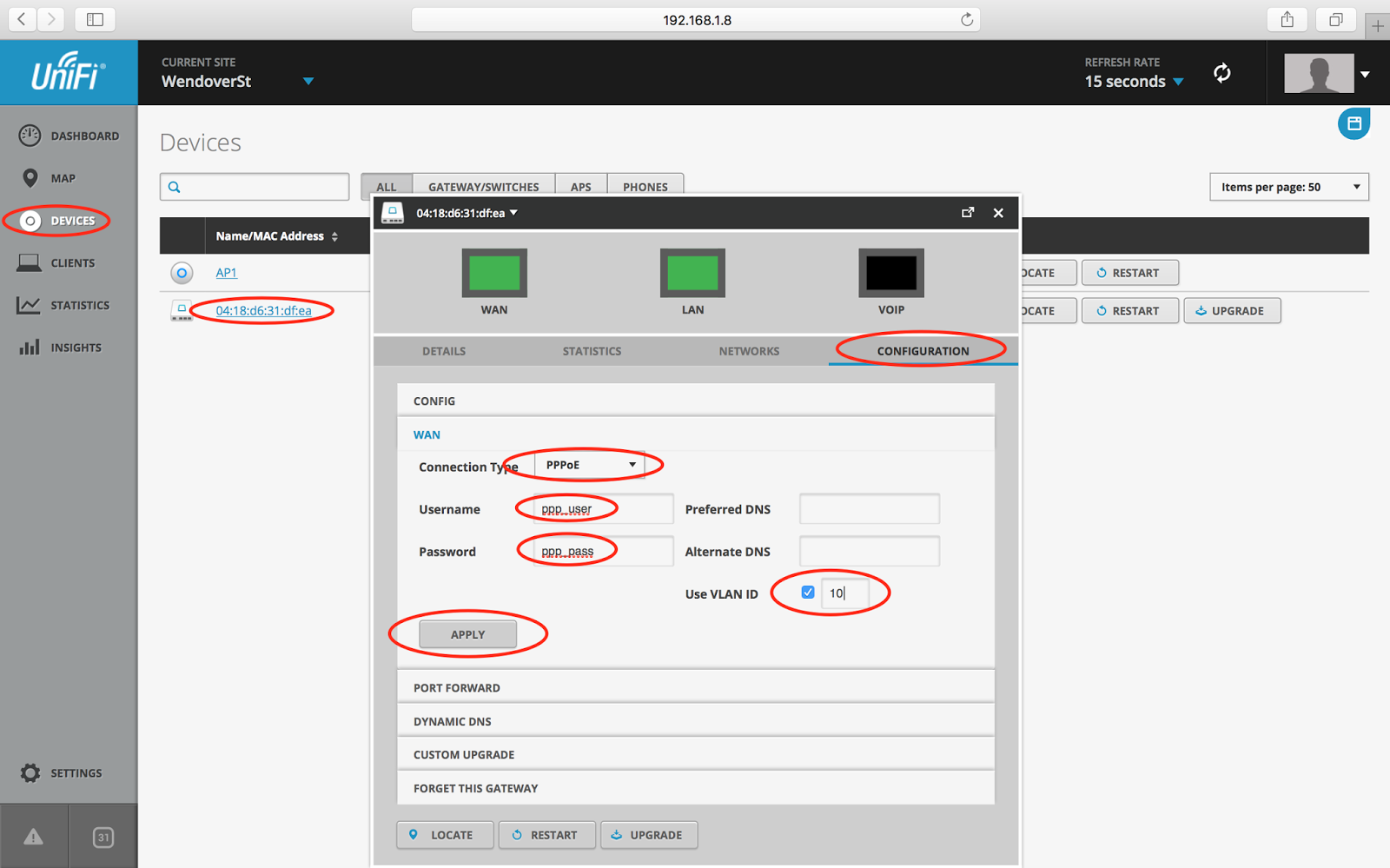The height and width of the screenshot is (868, 1390).
Task: Expand the Forget This Gateway section
Action: click(696, 788)
